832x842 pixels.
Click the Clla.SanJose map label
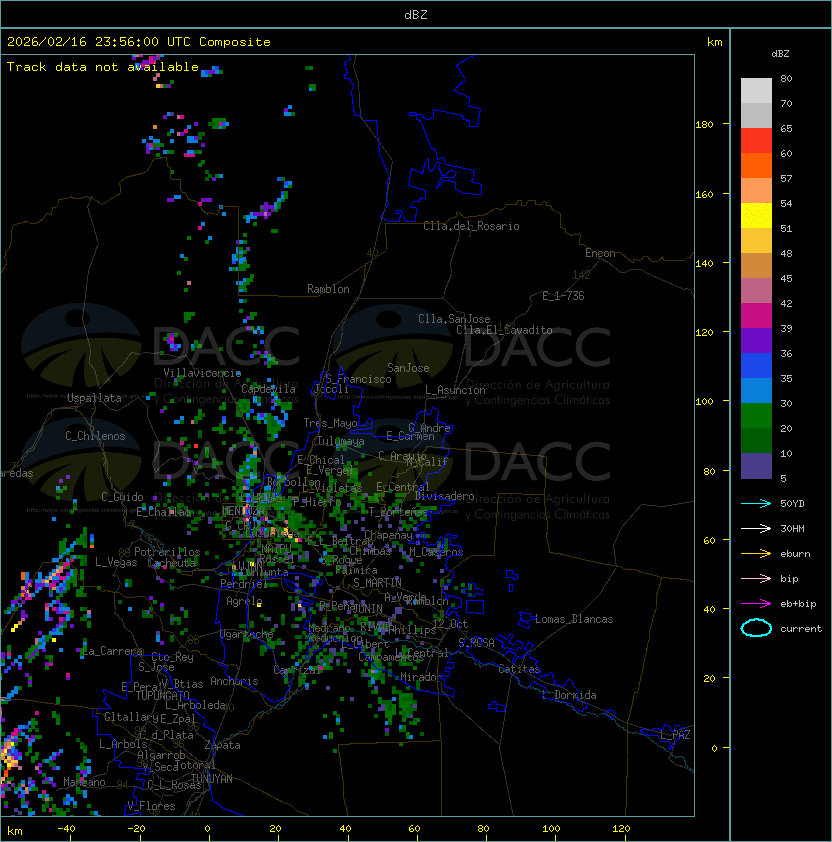coord(454,319)
